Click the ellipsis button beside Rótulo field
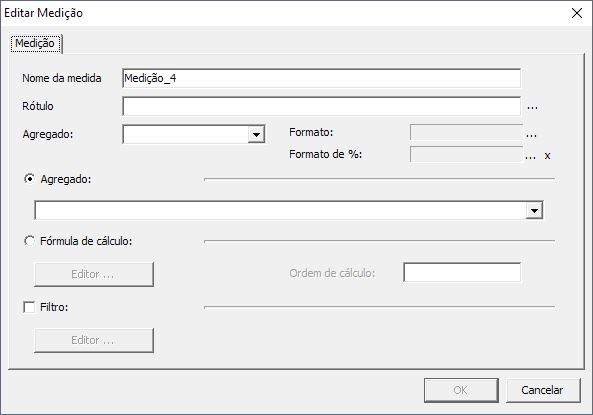The height and width of the screenshot is (415, 593). point(532,107)
